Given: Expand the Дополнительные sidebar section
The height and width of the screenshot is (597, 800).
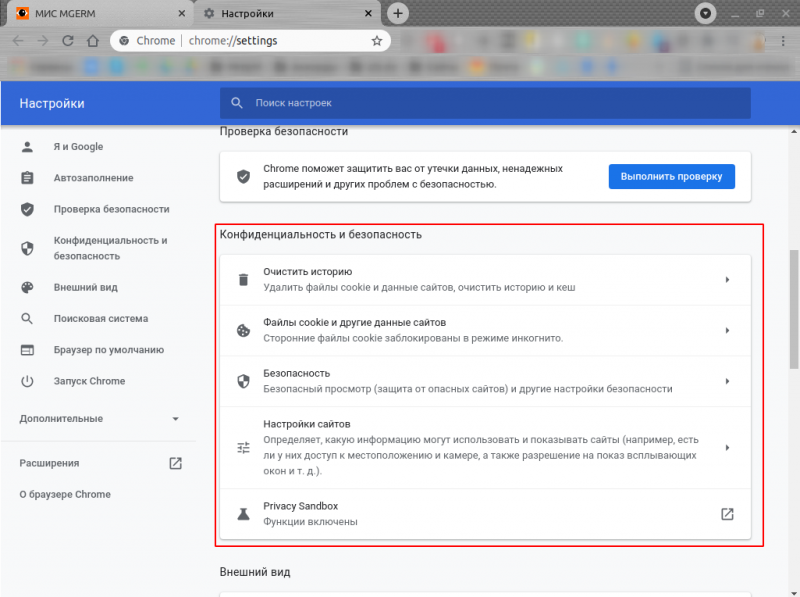Looking at the screenshot, I should point(175,419).
